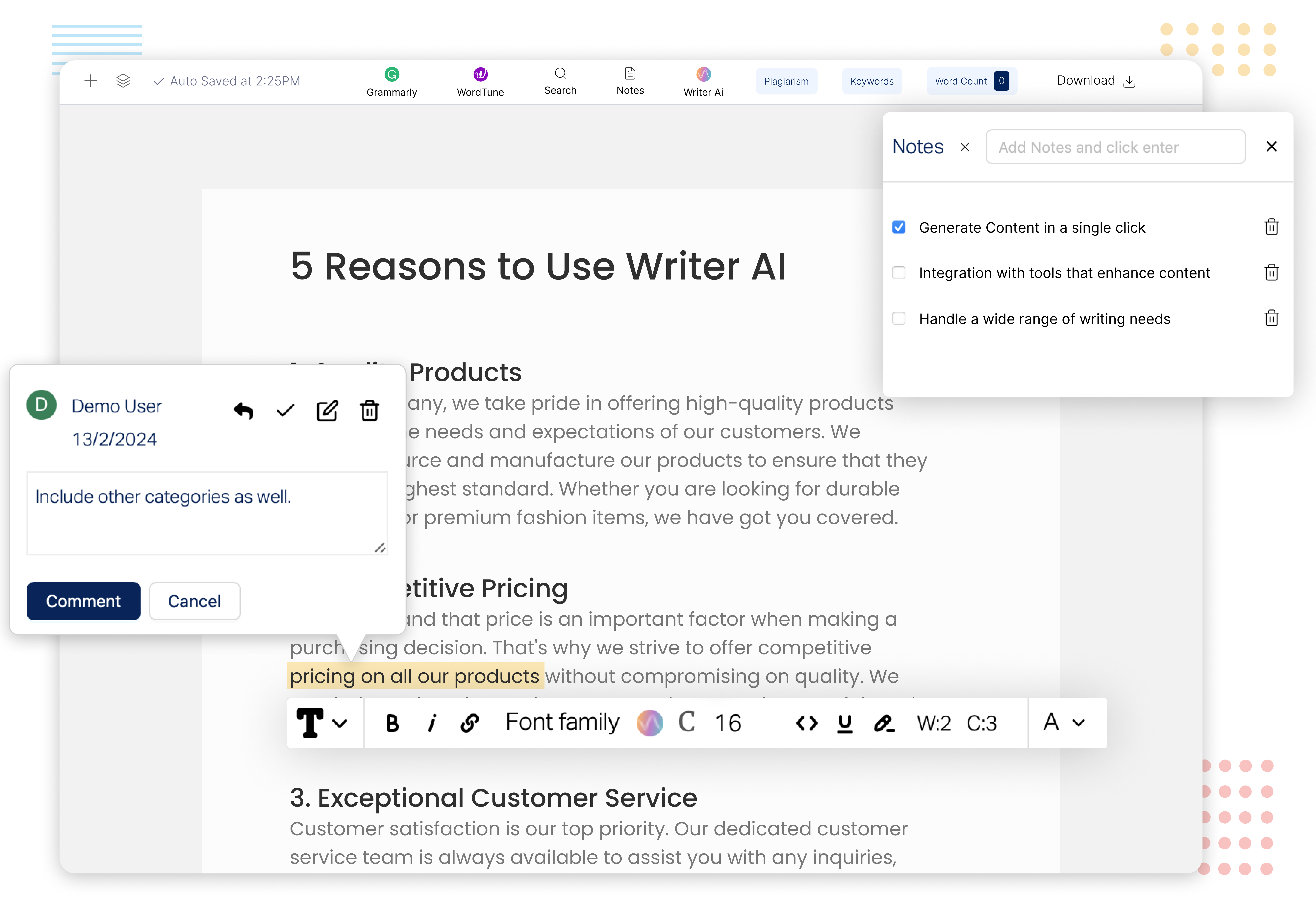The height and width of the screenshot is (906, 1316).
Task: Focus the Add Notes input field
Action: [1115, 147]
